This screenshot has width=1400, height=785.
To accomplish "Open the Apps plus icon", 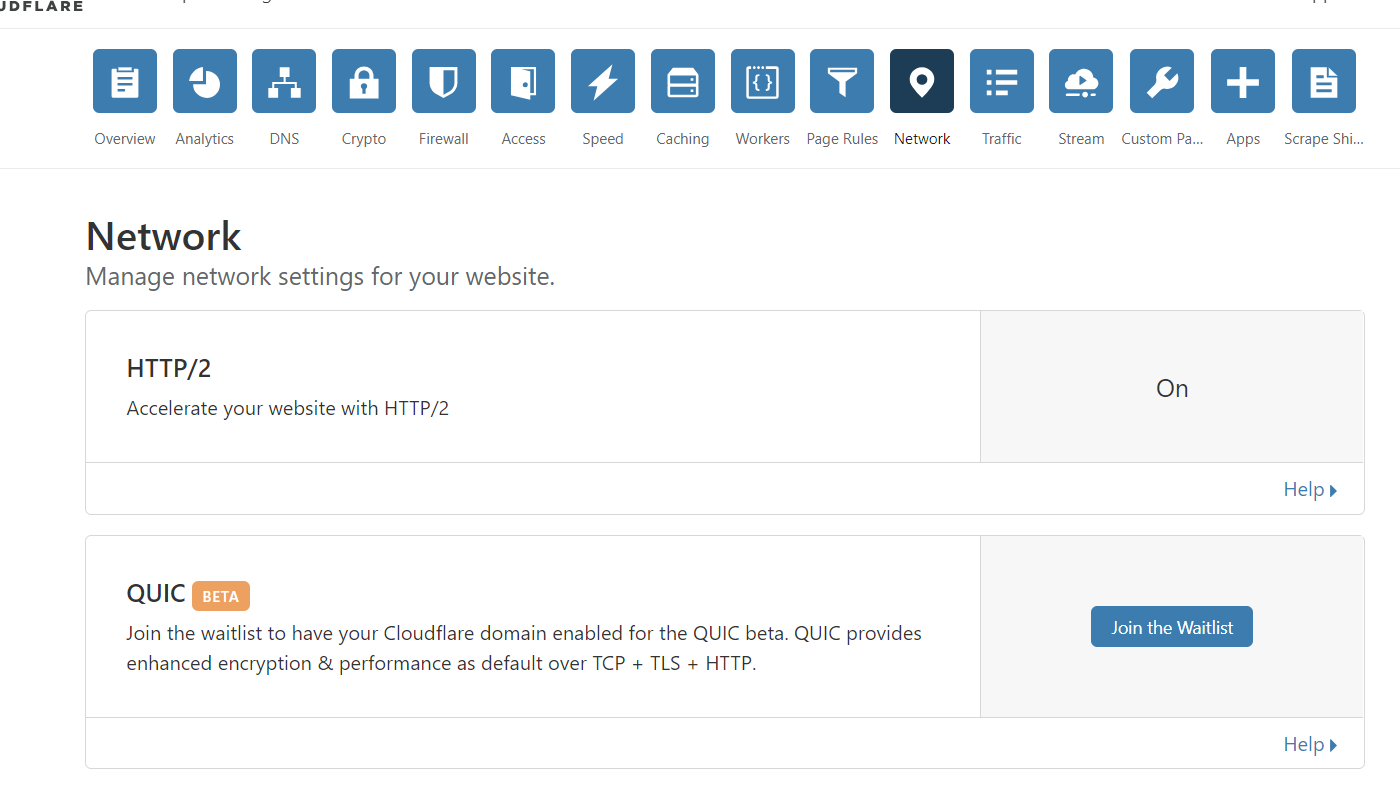I will [x=1243, y=81].
